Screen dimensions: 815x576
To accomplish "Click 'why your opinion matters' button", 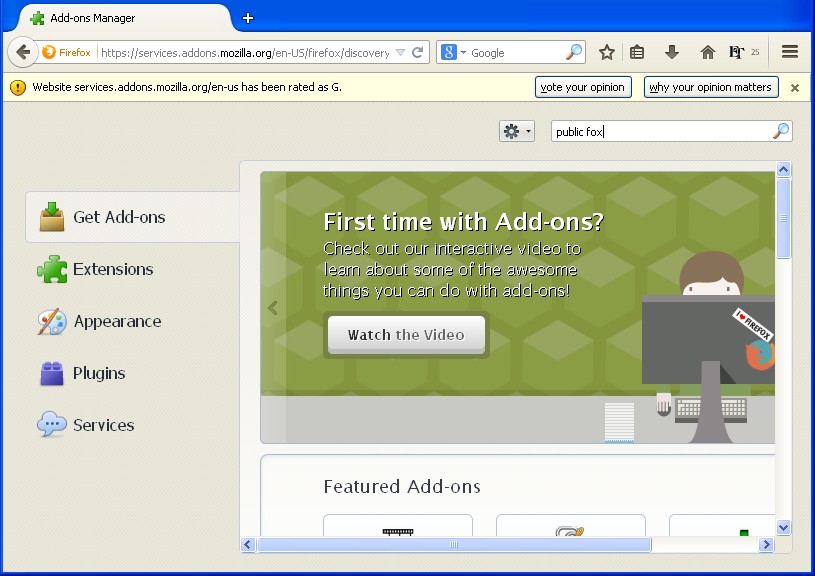I will click(711, 87).
